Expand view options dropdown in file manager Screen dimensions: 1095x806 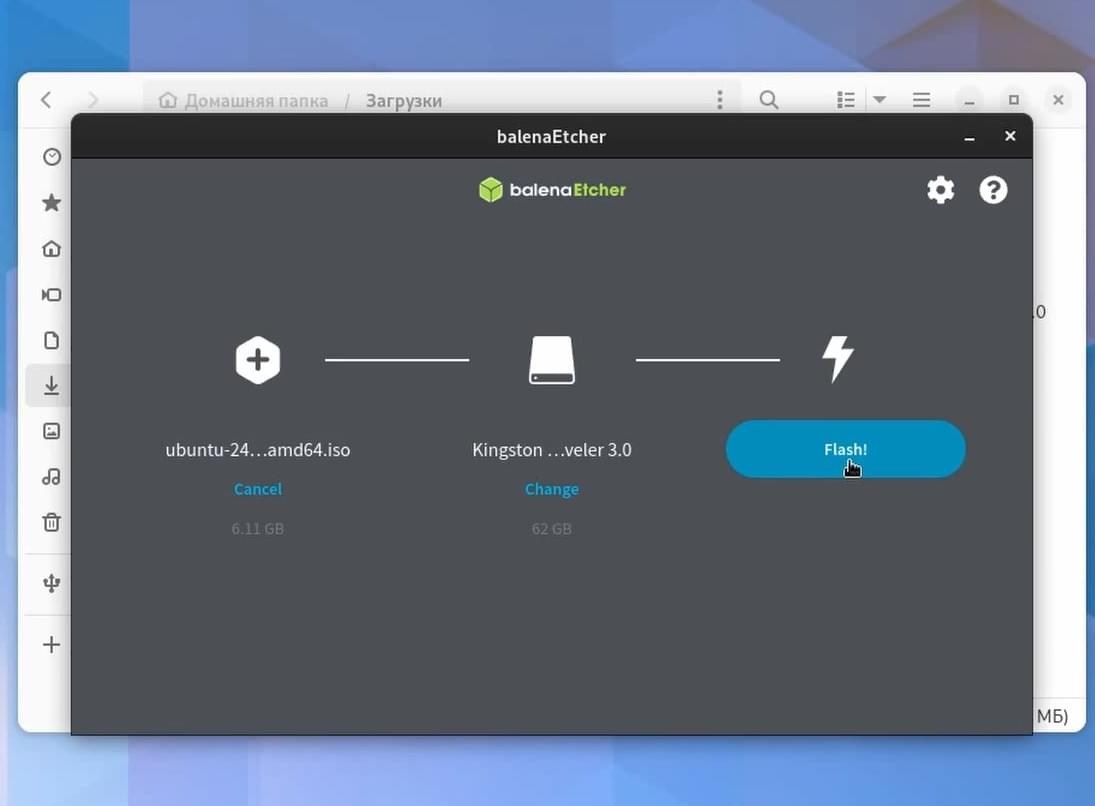pyautogui.click(x=880, y=100)
